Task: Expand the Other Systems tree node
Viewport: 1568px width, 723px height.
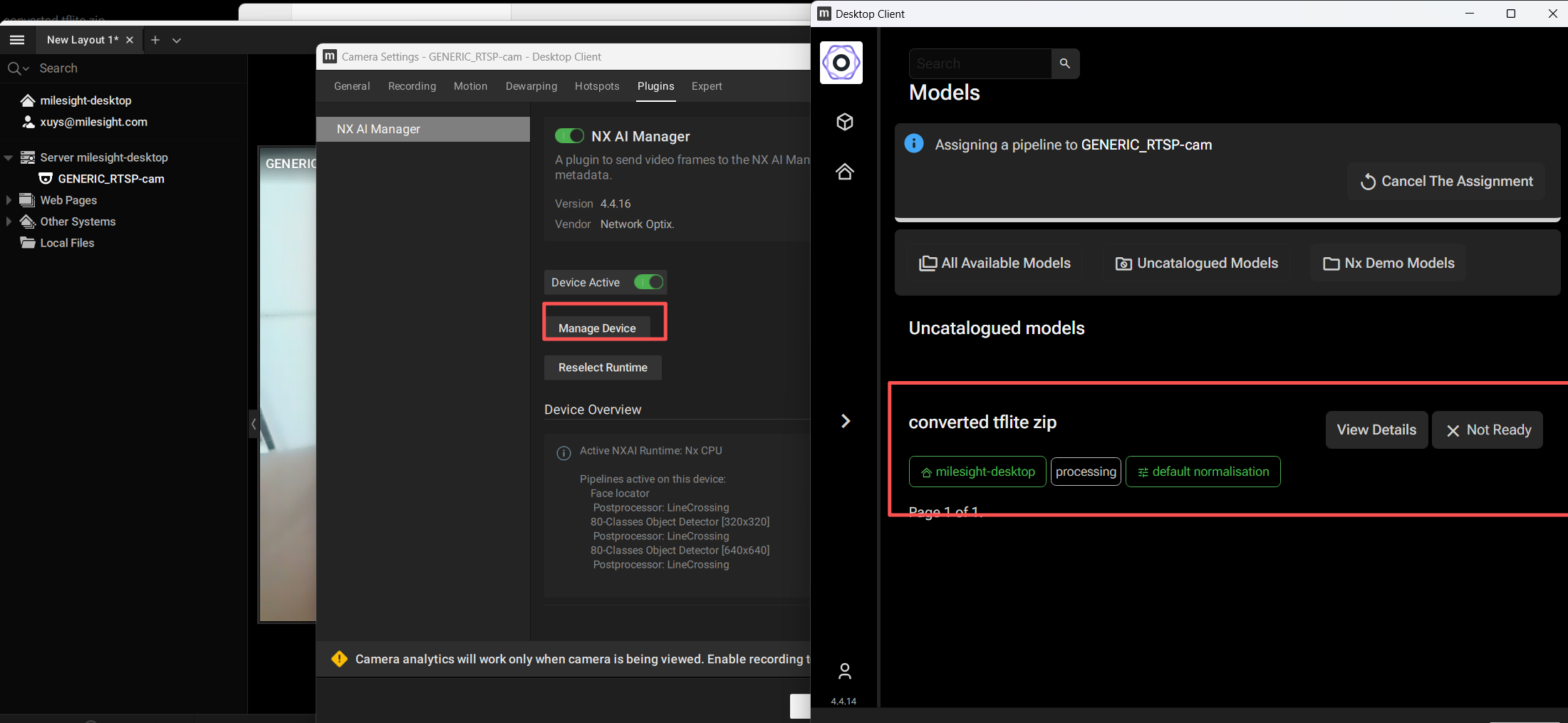Action: pyautogui.click(x=9, y=222)
